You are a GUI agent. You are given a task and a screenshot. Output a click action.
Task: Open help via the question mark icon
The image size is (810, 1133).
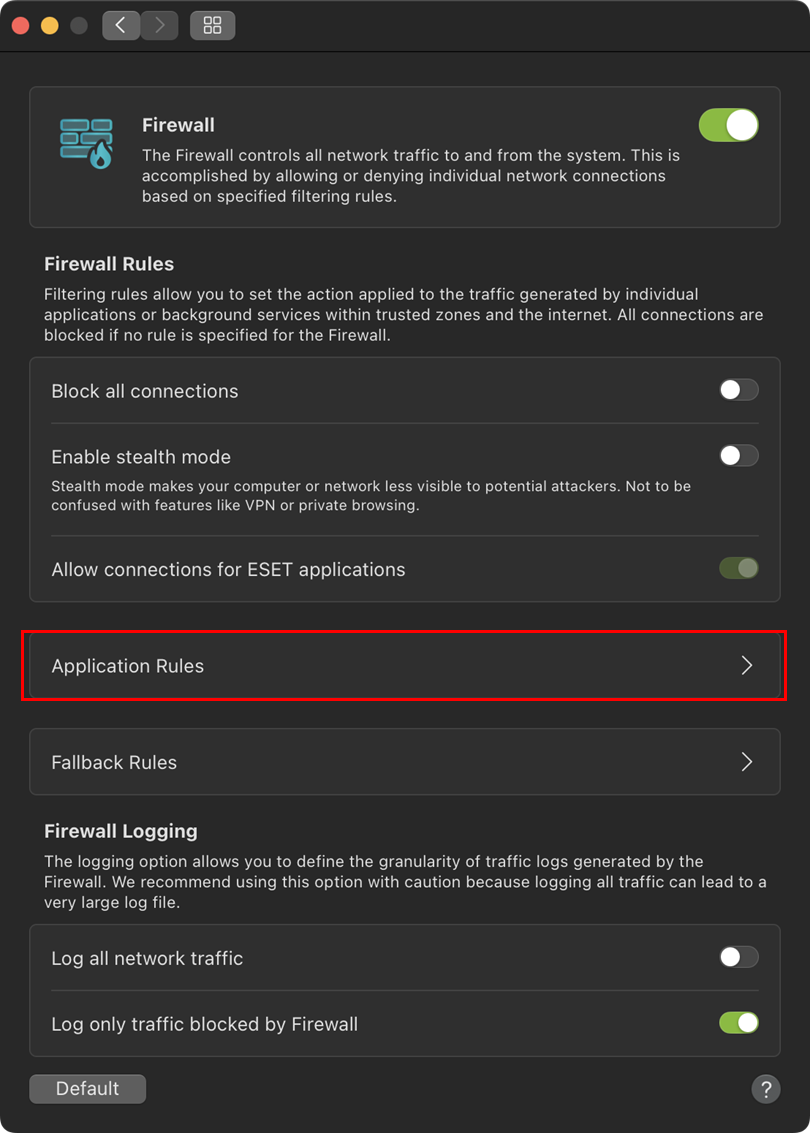click(x=765, y=1089)
